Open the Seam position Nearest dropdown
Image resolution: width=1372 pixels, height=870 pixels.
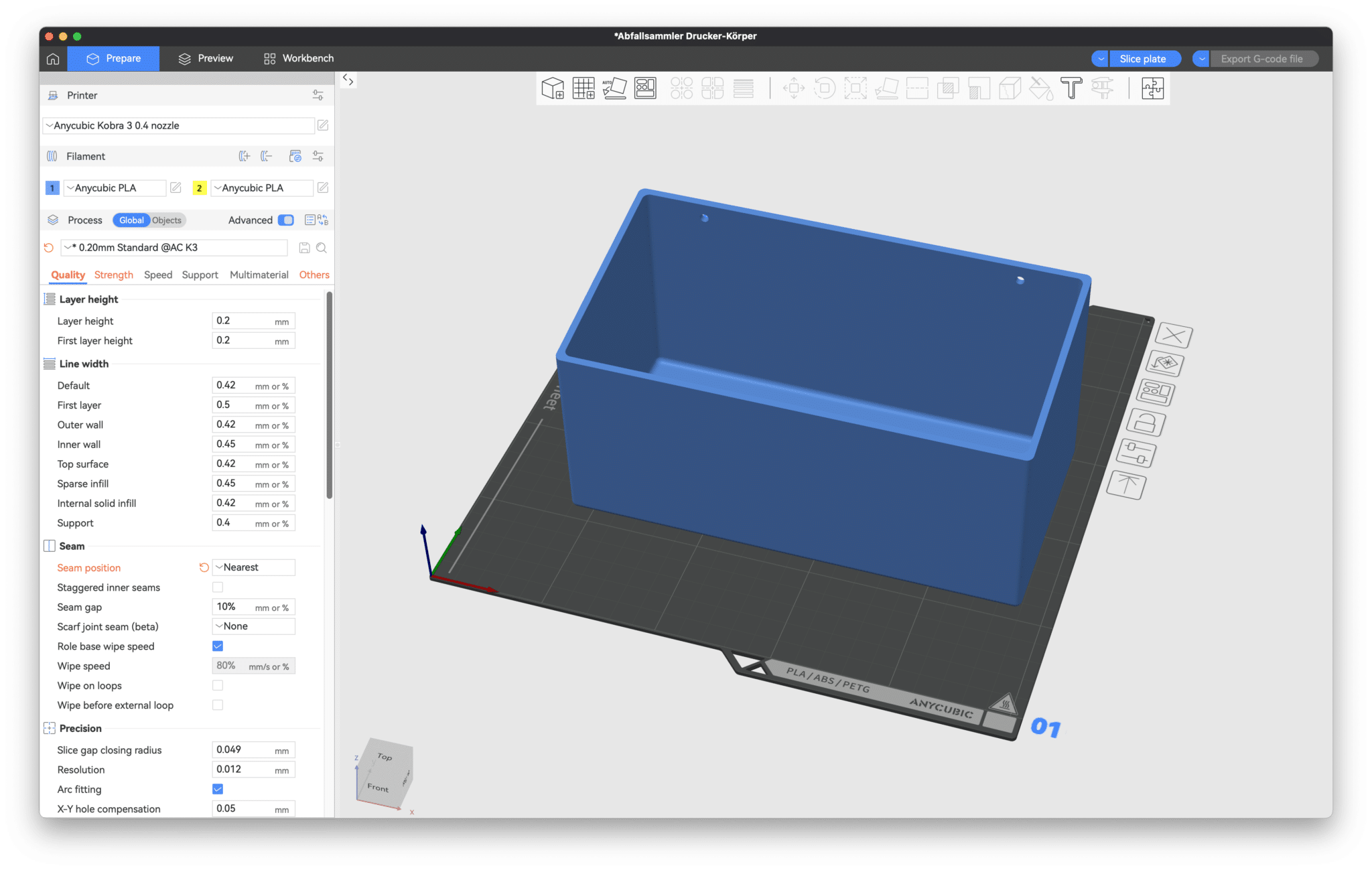[254, 567]
